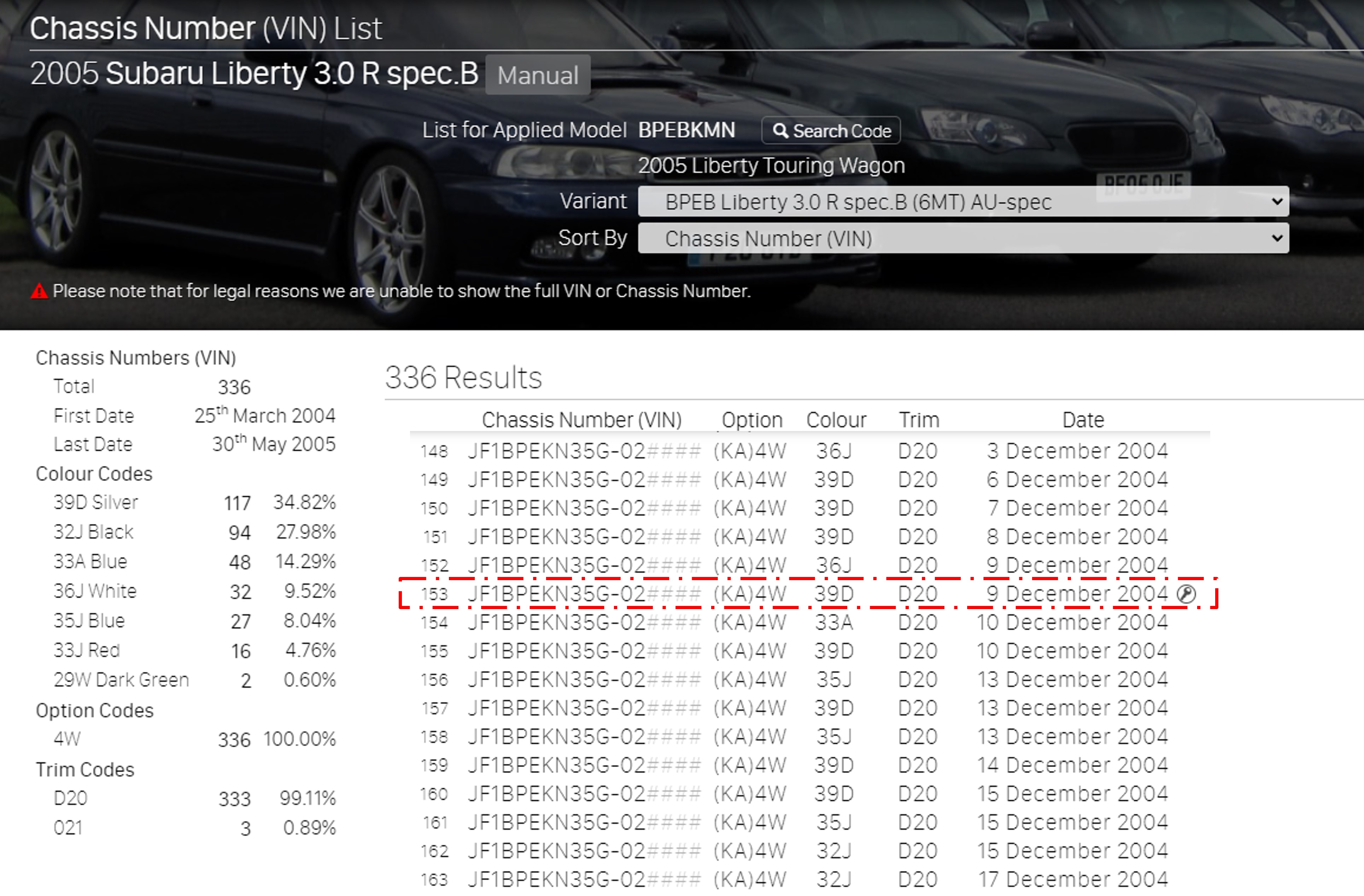Click the VIN in row 152
1364x896 pixels.
pyautogui.click(x=584, y=565)
